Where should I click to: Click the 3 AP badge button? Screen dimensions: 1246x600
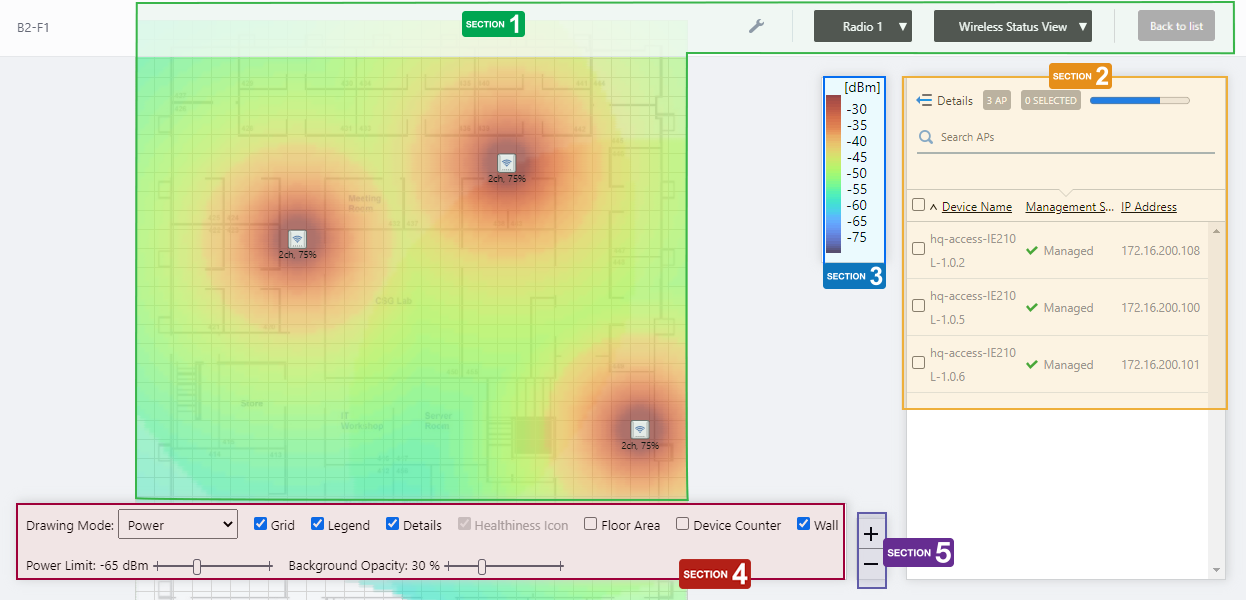pyautogui.click(x=995, y=100)
